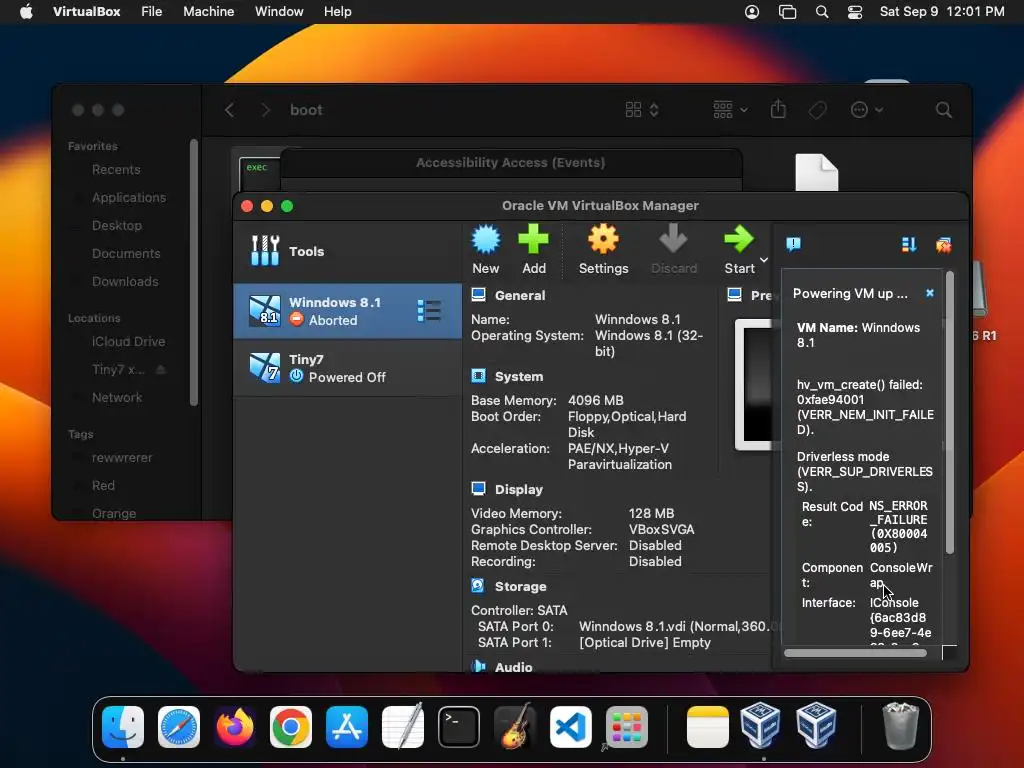Open Finder more actions dropdown
Image resolution: width=1024 pixels, height=768 pixels.
tap(867, 110)
